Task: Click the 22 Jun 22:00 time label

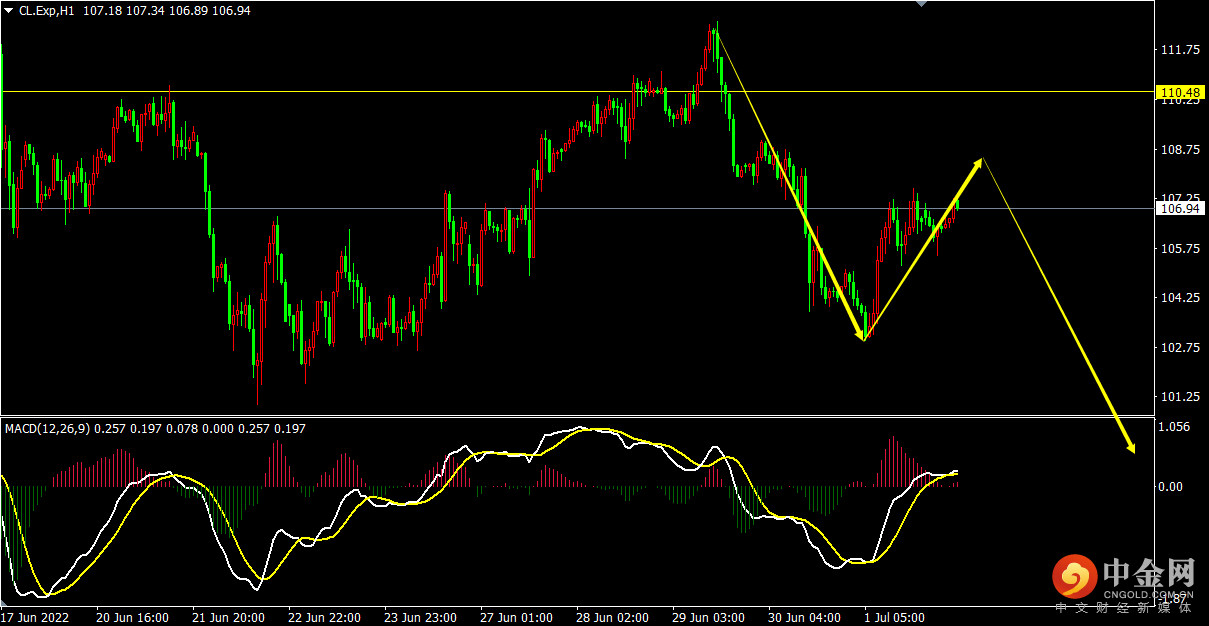Action: (325, 617)
